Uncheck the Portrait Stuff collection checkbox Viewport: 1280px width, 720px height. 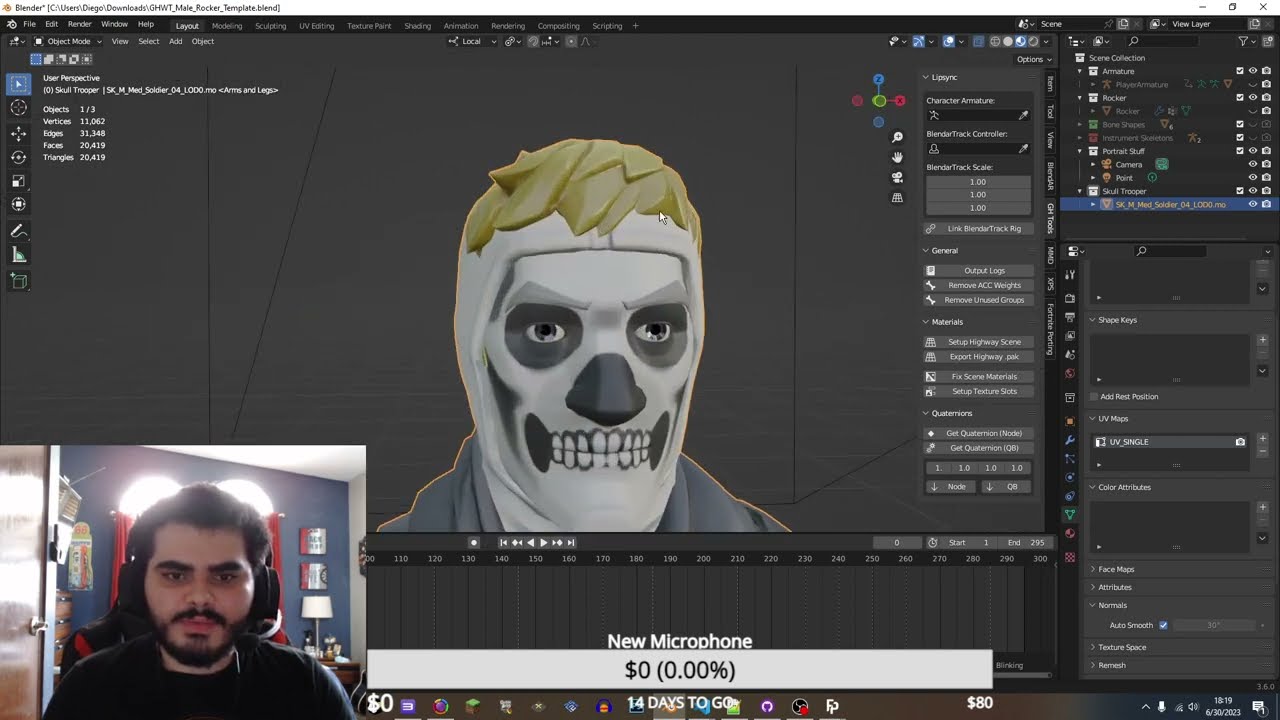(x=1240, y=151)
